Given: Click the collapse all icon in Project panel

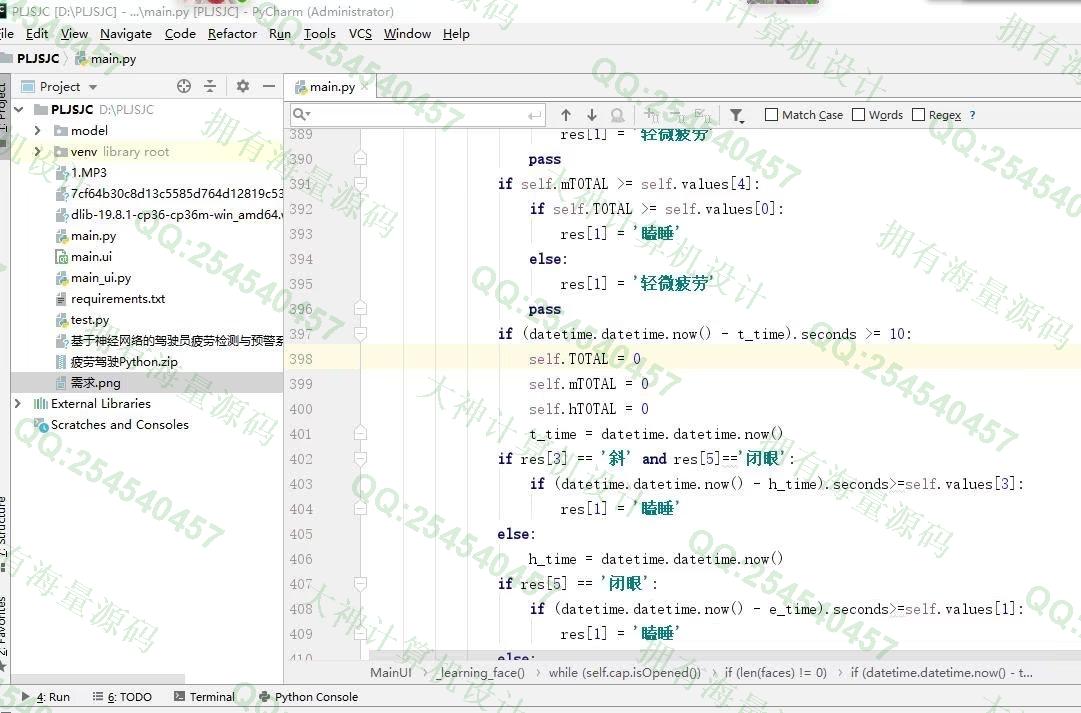Looking at the screenshot, I should [x=210, y=86].
